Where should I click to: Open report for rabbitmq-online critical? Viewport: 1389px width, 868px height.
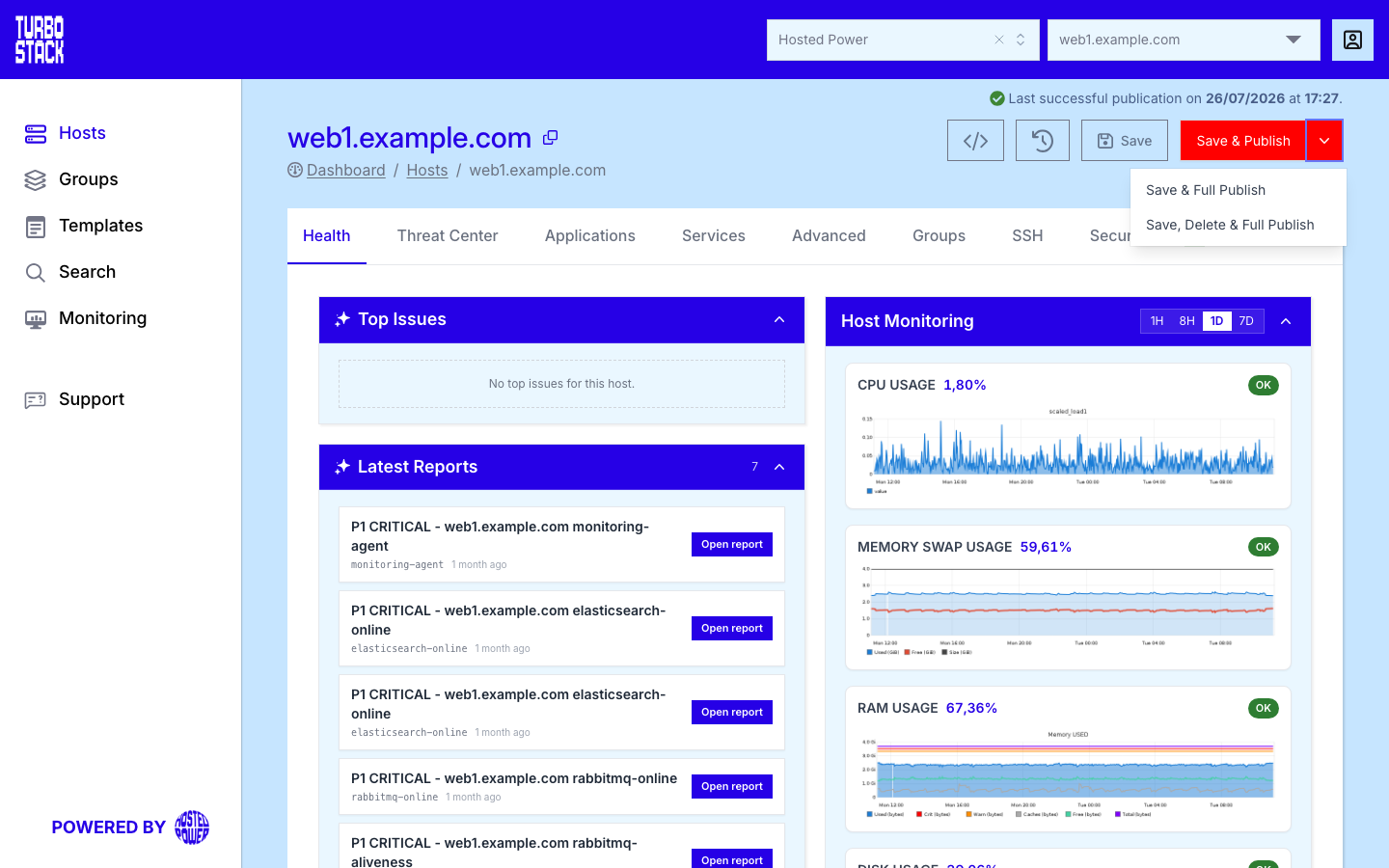click(x=732, y=787)
